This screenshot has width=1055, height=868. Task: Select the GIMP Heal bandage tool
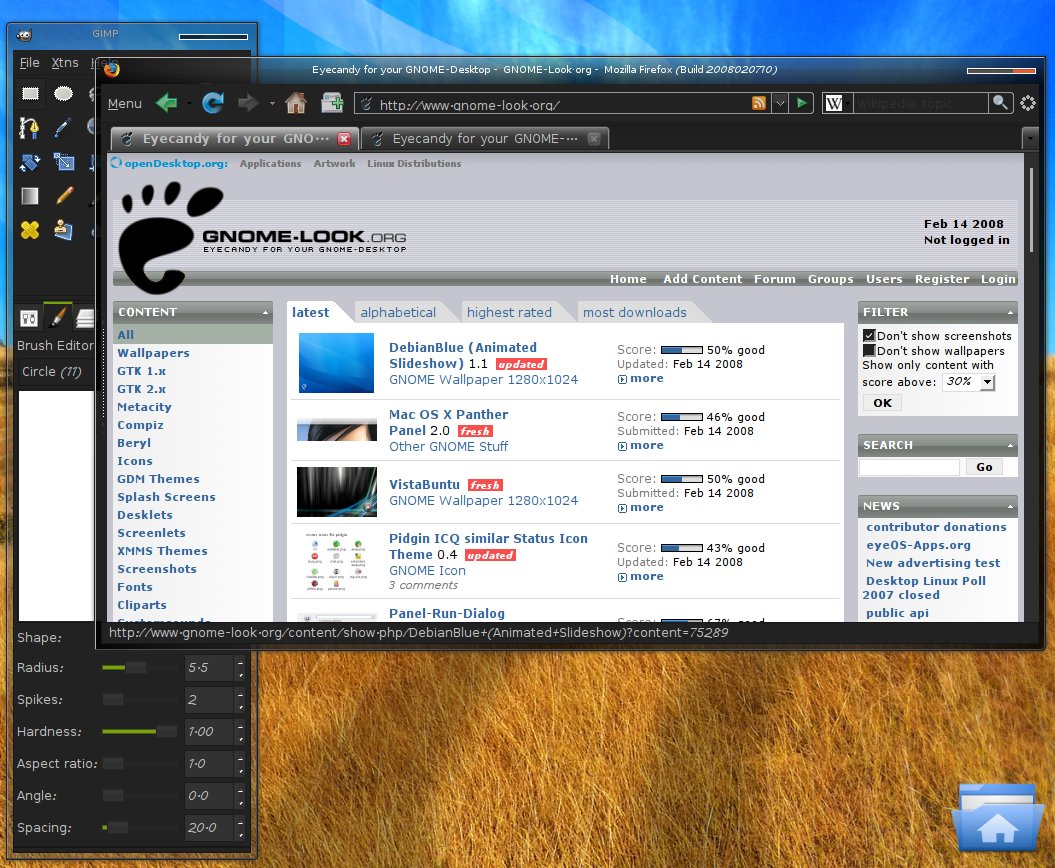[x=30, y=230]
